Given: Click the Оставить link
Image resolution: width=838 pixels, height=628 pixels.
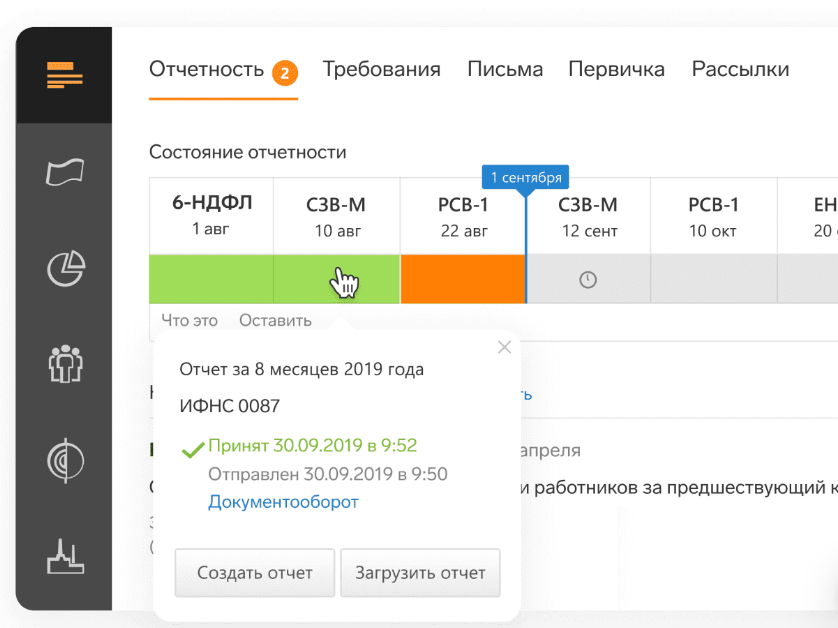Looking at the screenshot, I should pos(275,321).
